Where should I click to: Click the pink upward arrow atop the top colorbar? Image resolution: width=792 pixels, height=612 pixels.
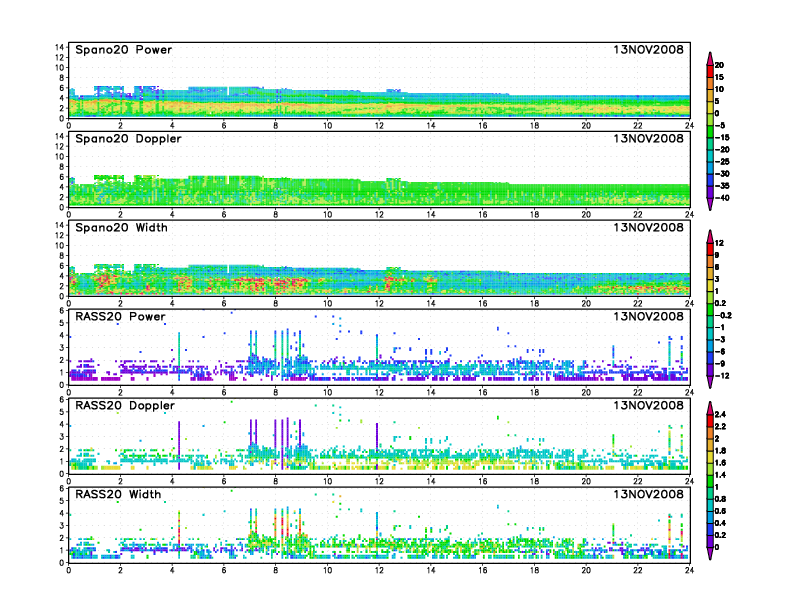tap(710, 59)
